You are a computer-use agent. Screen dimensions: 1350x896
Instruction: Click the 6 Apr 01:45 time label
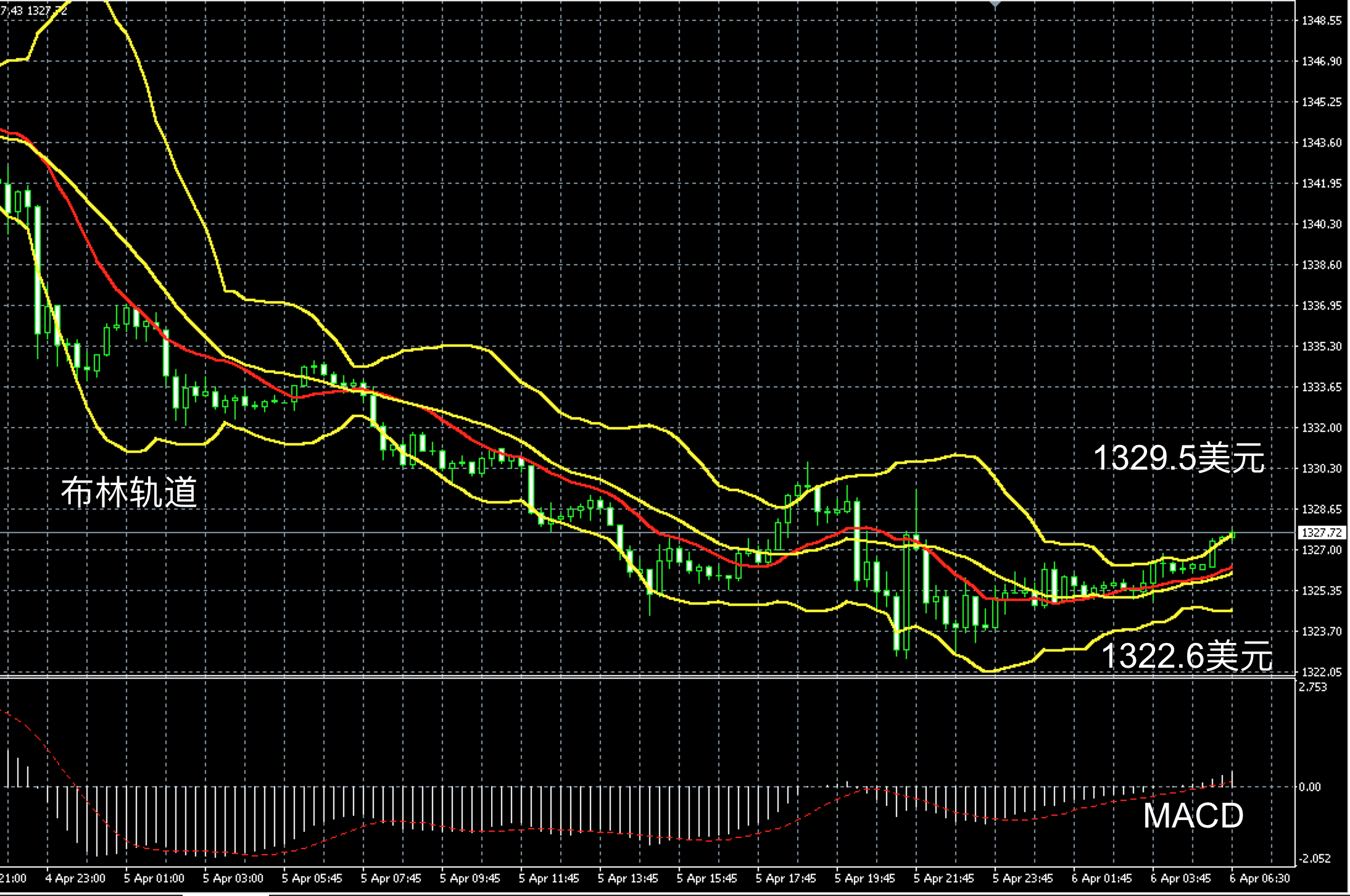tap(1101, 878)
